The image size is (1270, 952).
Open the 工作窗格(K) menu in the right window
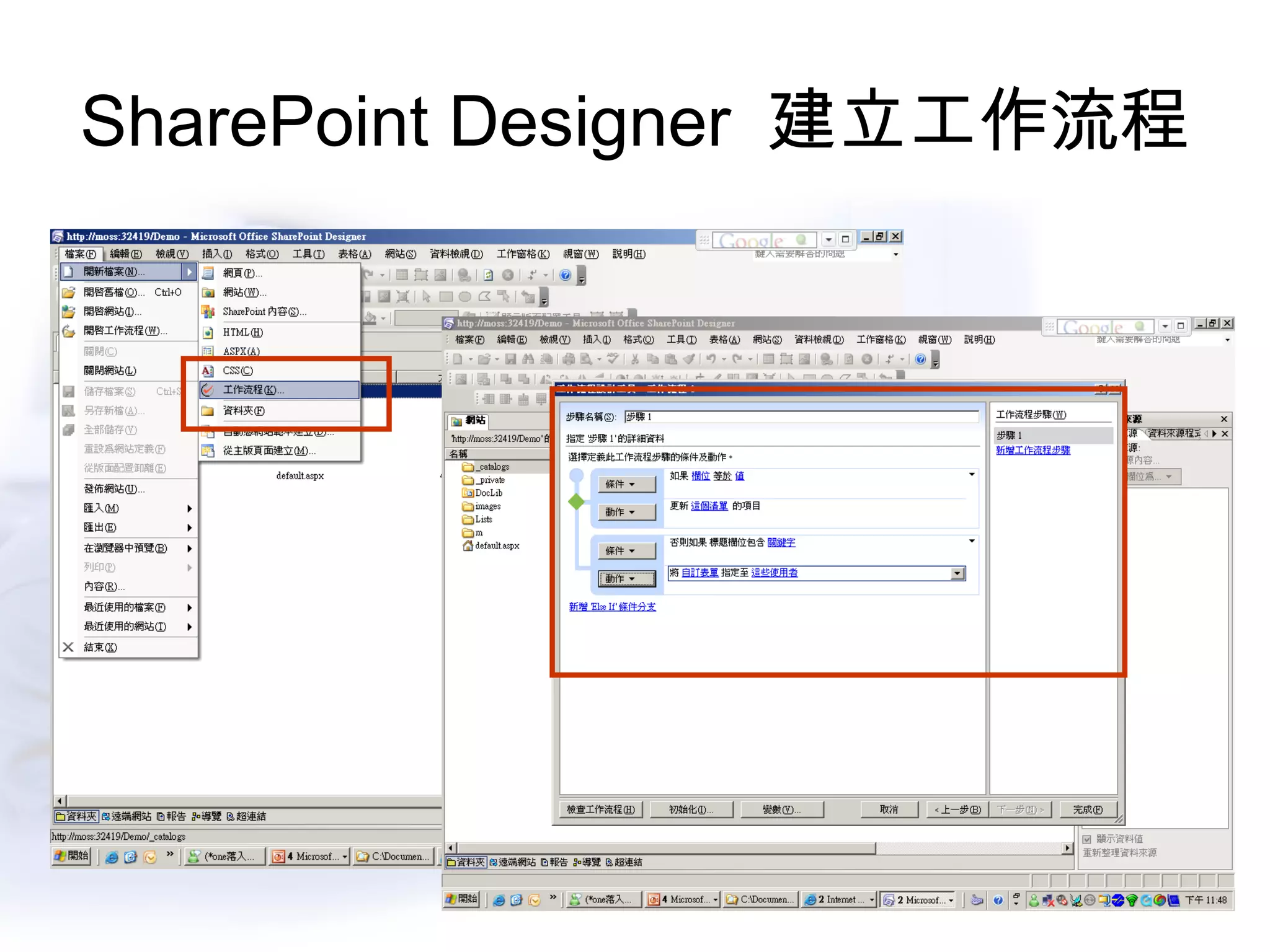click(x=881, y=340)
